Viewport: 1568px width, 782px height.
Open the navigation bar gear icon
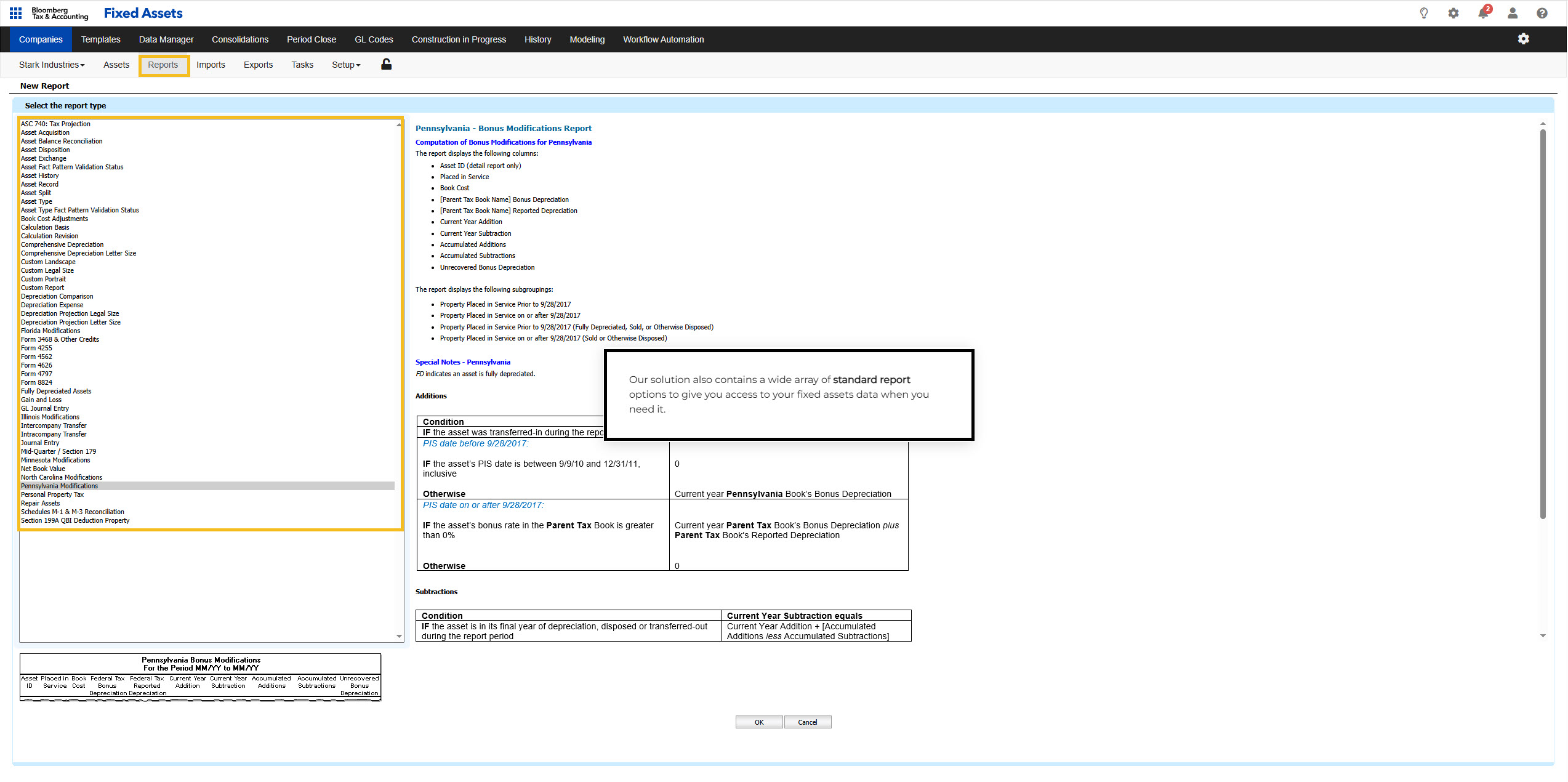[1524, 39]
